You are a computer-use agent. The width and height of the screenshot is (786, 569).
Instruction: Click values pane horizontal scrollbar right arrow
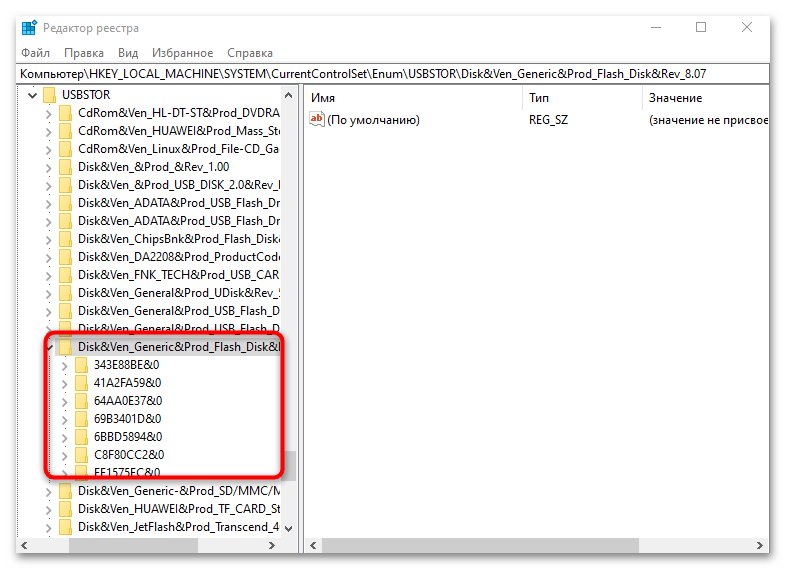tap(760, 545)
